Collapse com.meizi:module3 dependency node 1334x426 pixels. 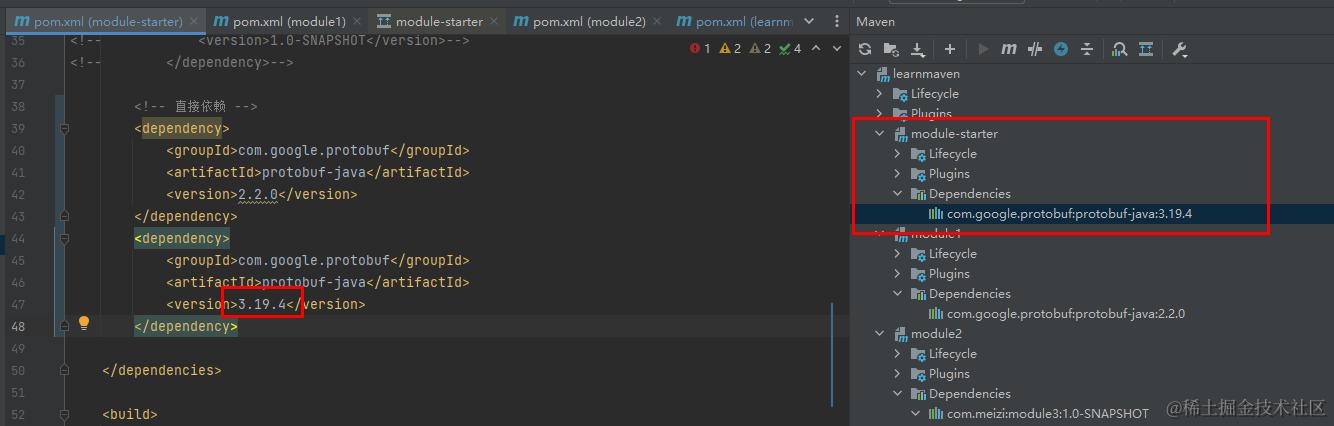click(916, 413)
